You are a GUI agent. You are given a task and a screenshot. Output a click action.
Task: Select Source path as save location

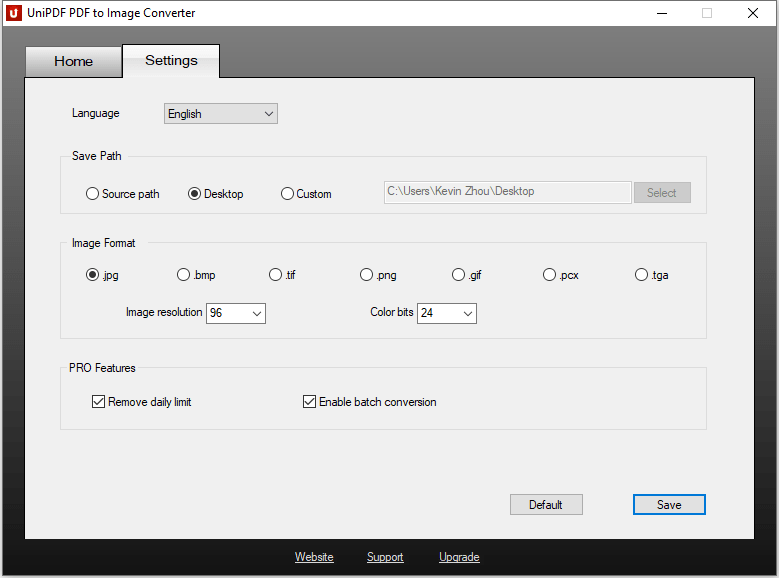[x=122, y=194]
